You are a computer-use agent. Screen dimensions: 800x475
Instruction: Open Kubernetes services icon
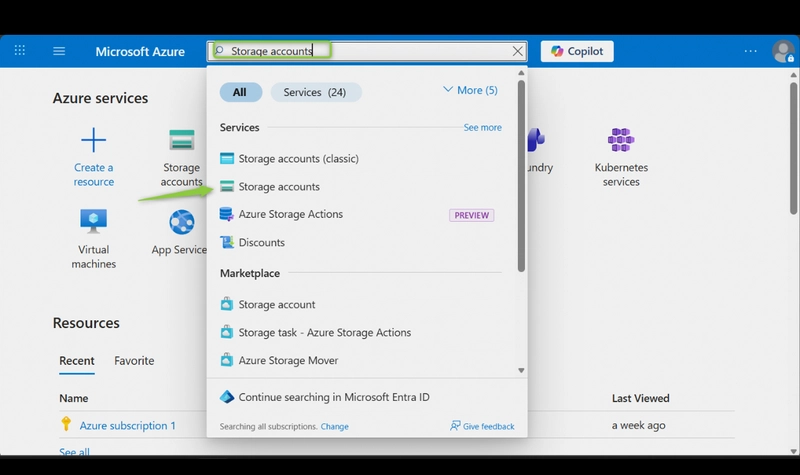621,140
